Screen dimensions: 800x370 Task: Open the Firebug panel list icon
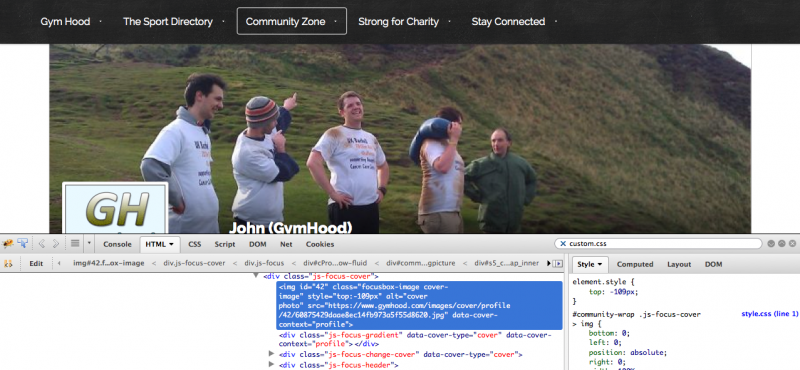click(x=75, y=244)
